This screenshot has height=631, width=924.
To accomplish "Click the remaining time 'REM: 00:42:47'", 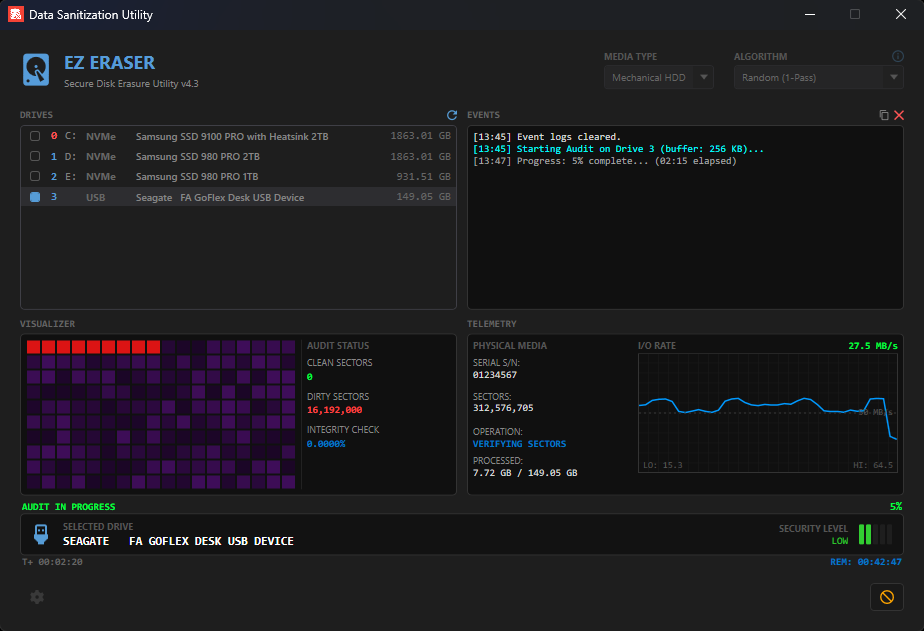I will pos(866,562).
